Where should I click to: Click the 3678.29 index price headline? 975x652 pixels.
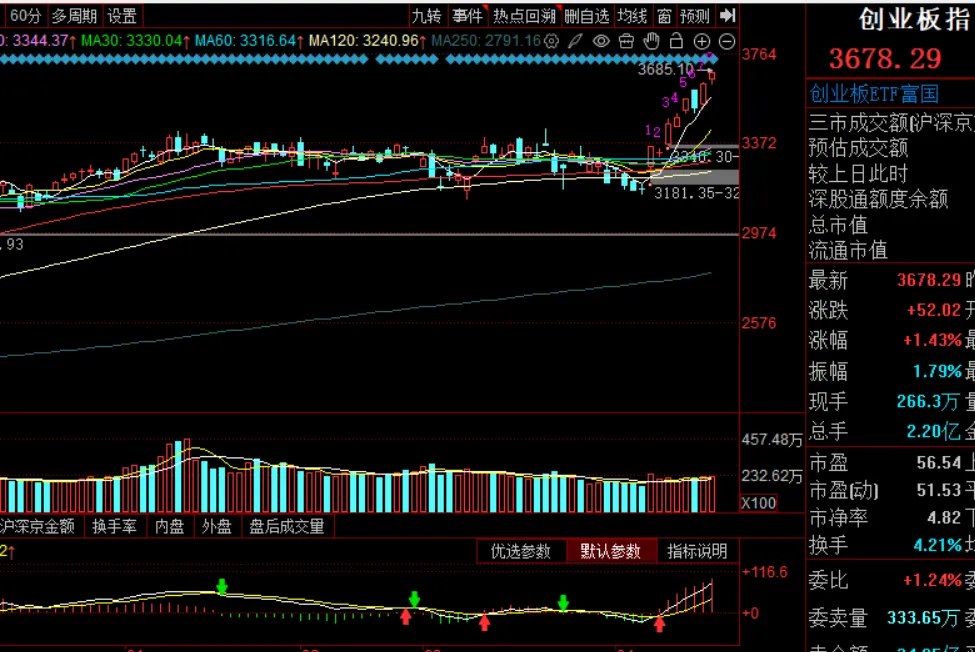point(885,58)
